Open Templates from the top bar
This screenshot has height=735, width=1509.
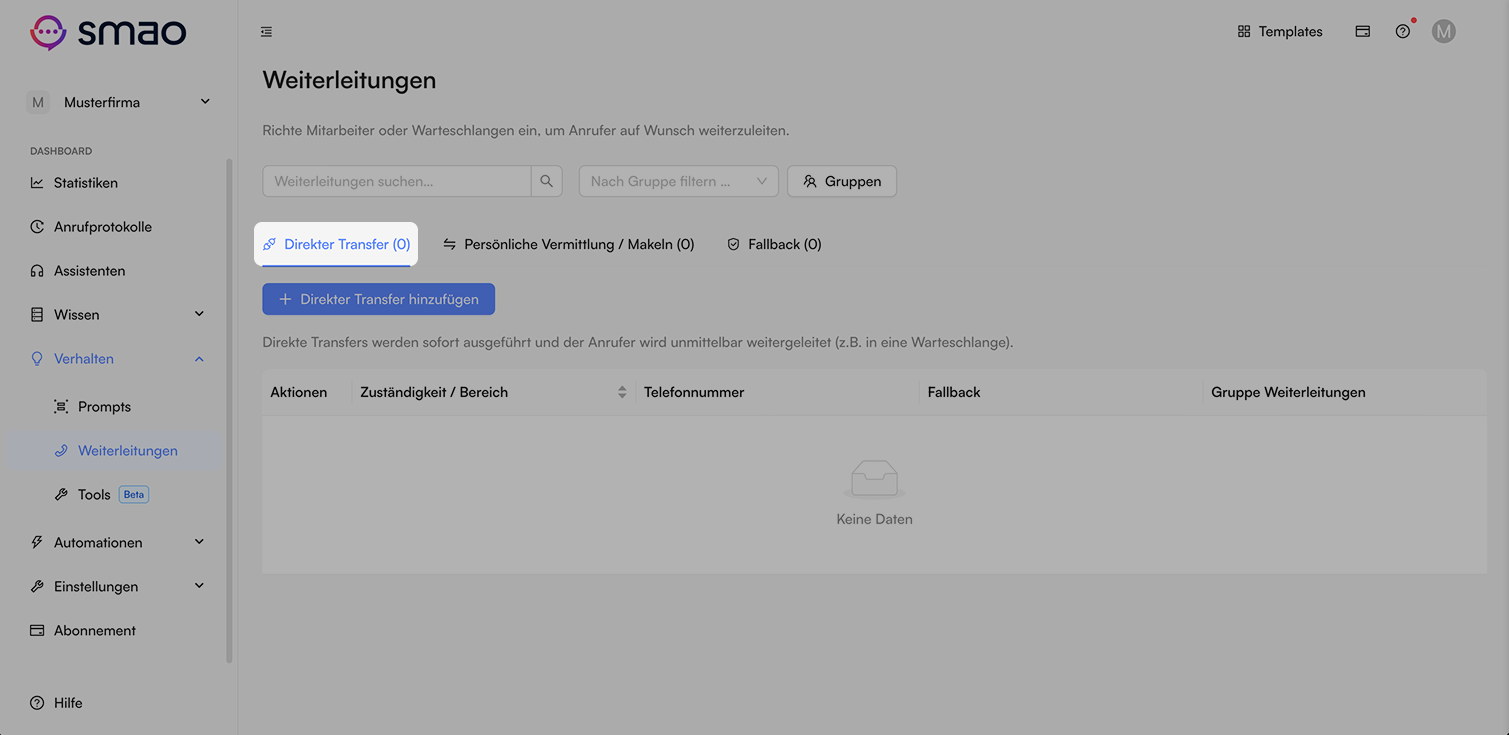[1280, 32]
